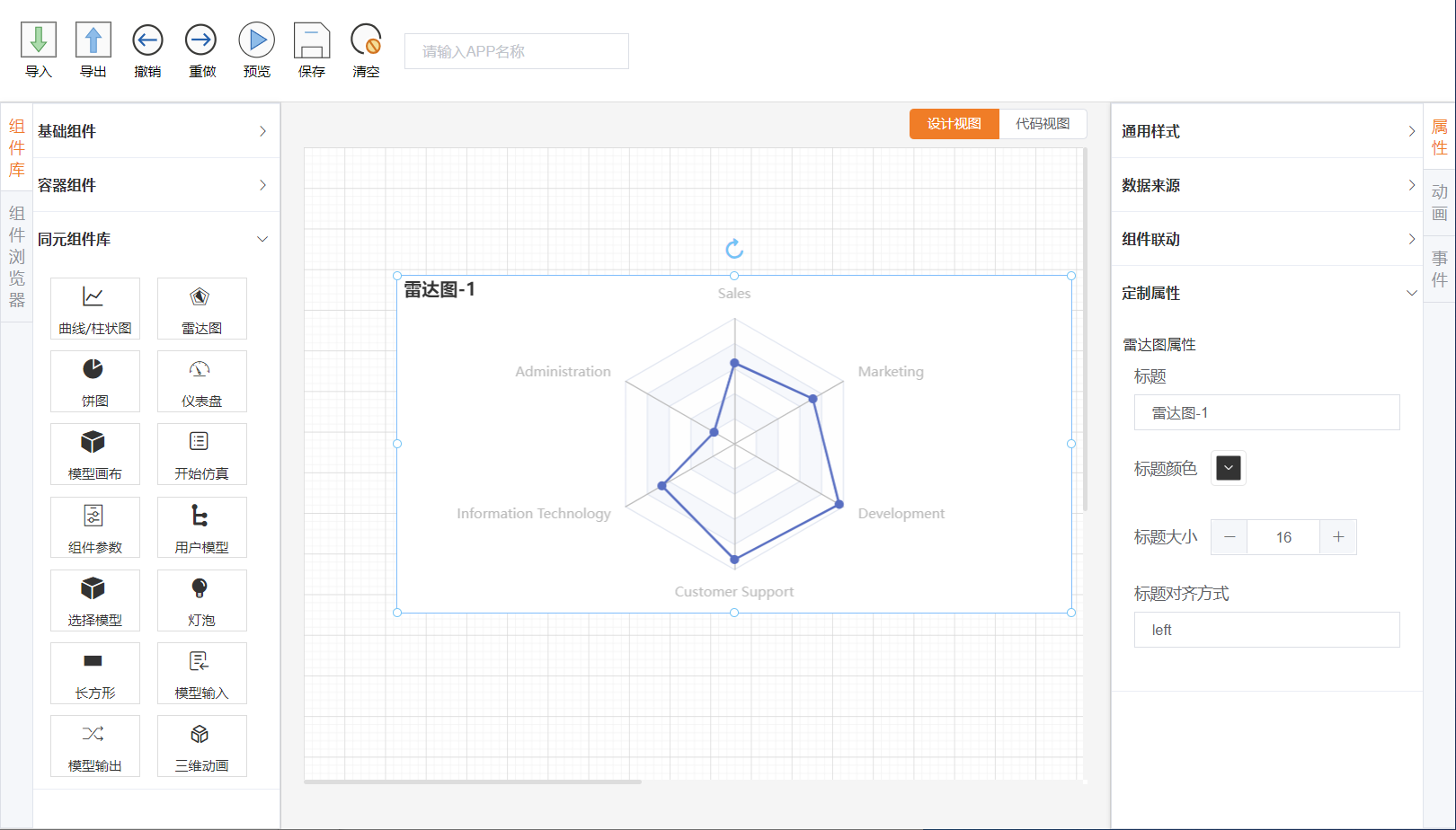The width and height of the screenshot is (1456, 830).
Task: Select the 灯泡 light bulb component
Action: pos(202,600)
